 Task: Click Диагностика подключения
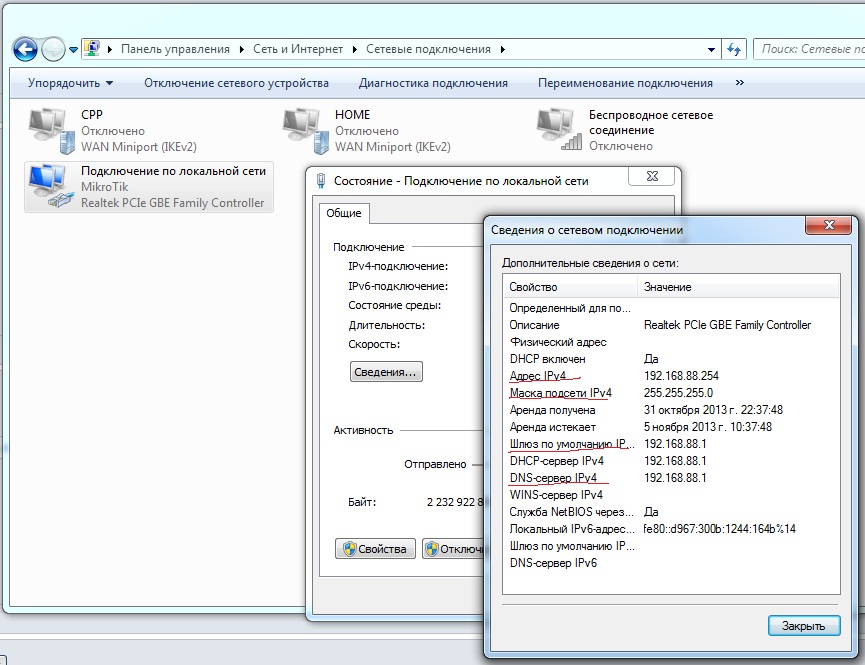pos(433,83)
